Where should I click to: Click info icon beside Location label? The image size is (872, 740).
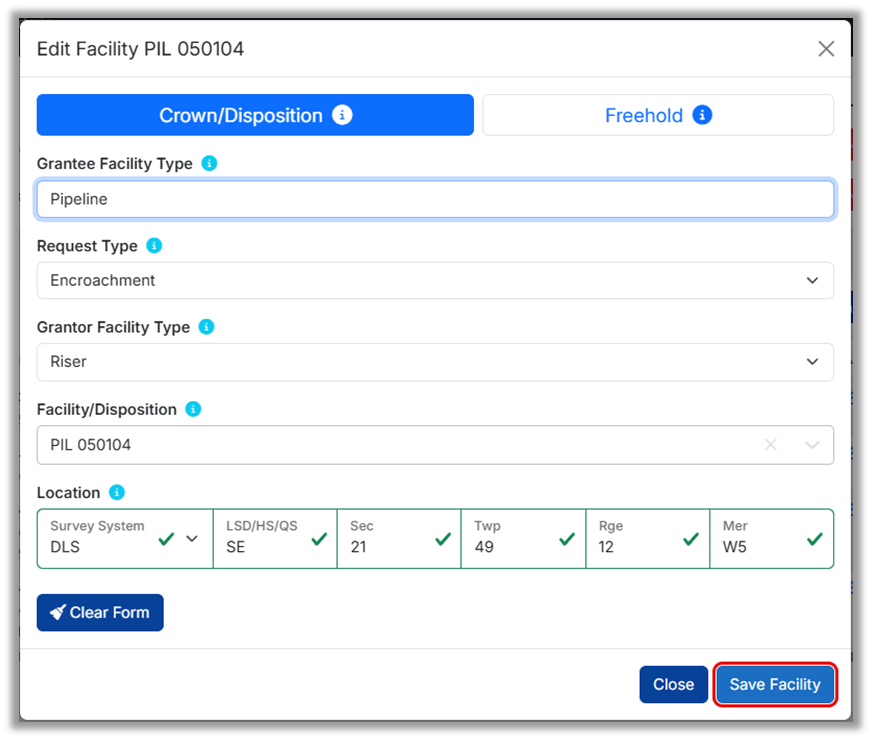coord(117,492)
